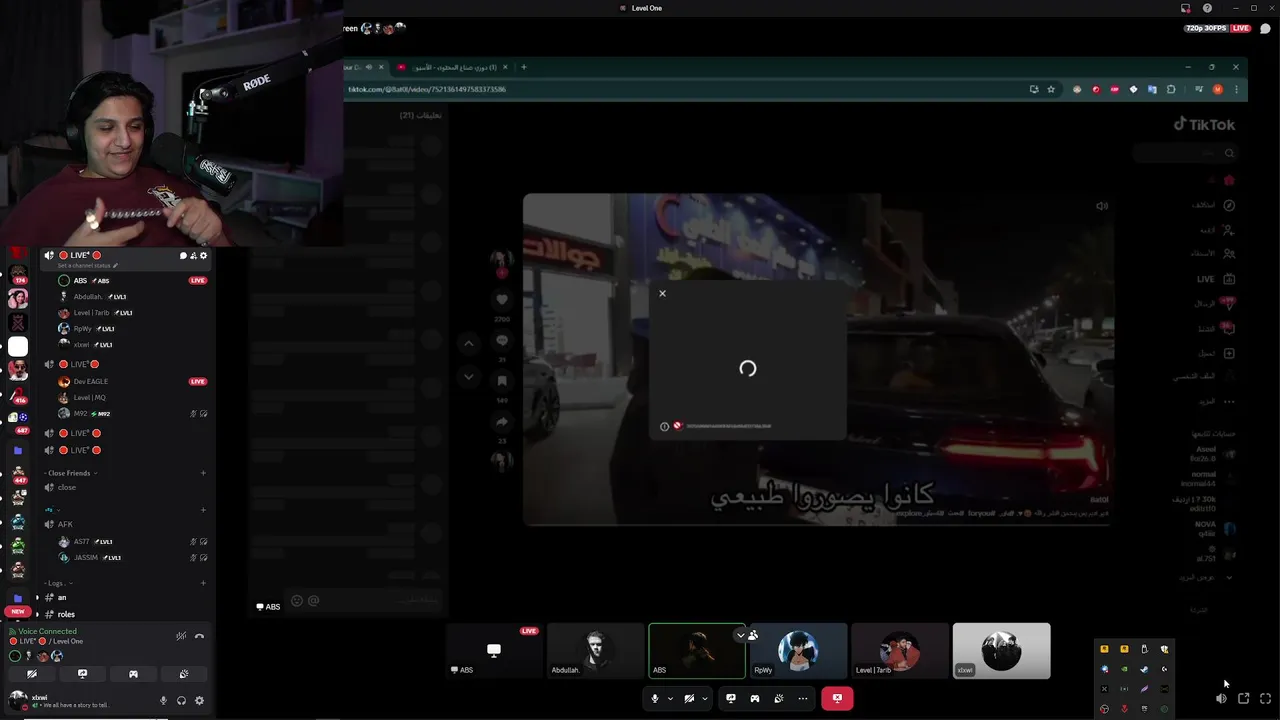Open the Discord inbox icon in title bar
The height and width of the screenshot is (720, 1280).
click(1186, 8)
